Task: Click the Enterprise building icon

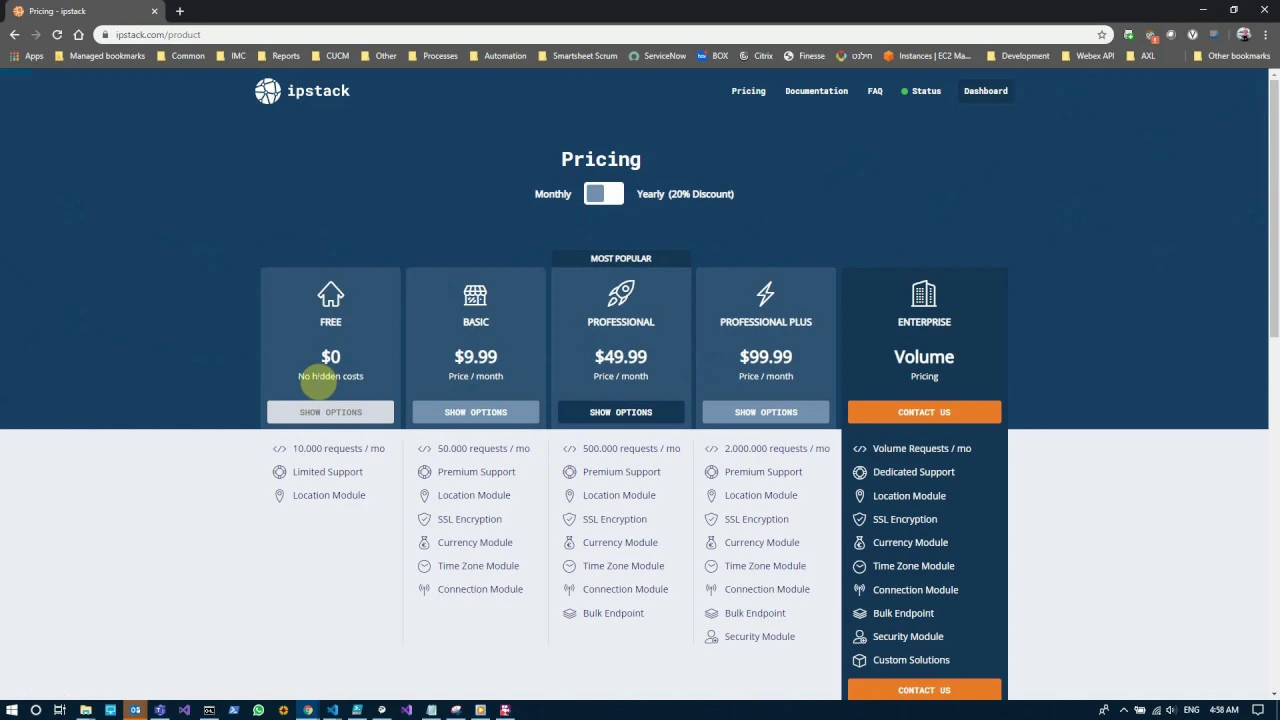Action: coord(924,294)
